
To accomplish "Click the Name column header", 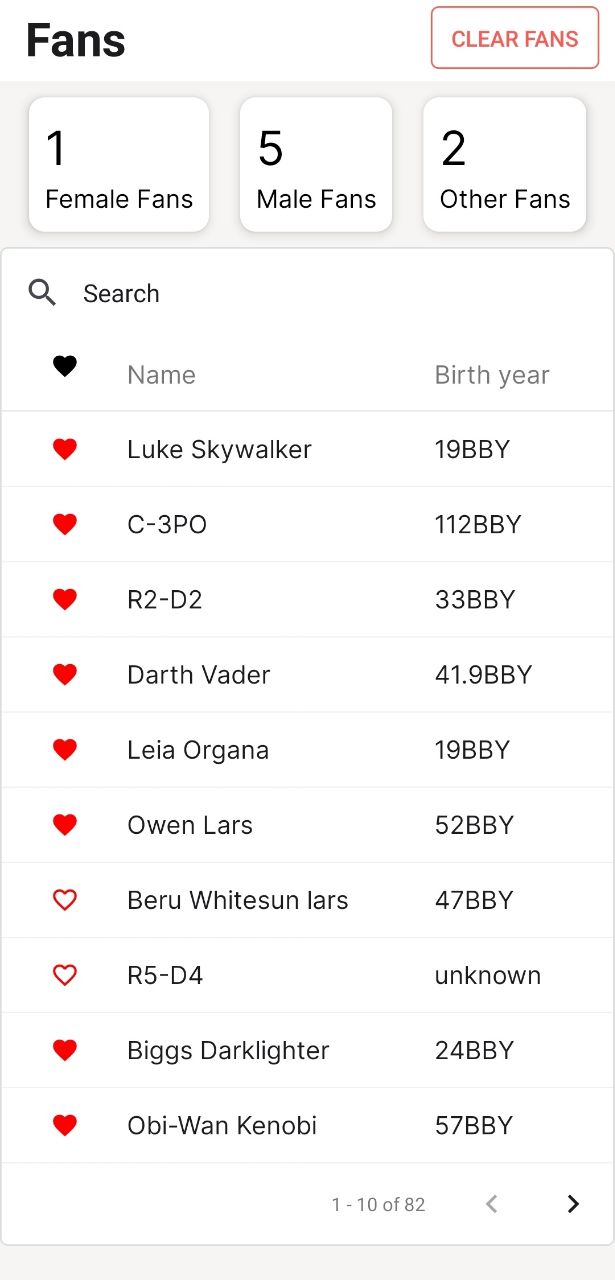I will coord(161,374).
